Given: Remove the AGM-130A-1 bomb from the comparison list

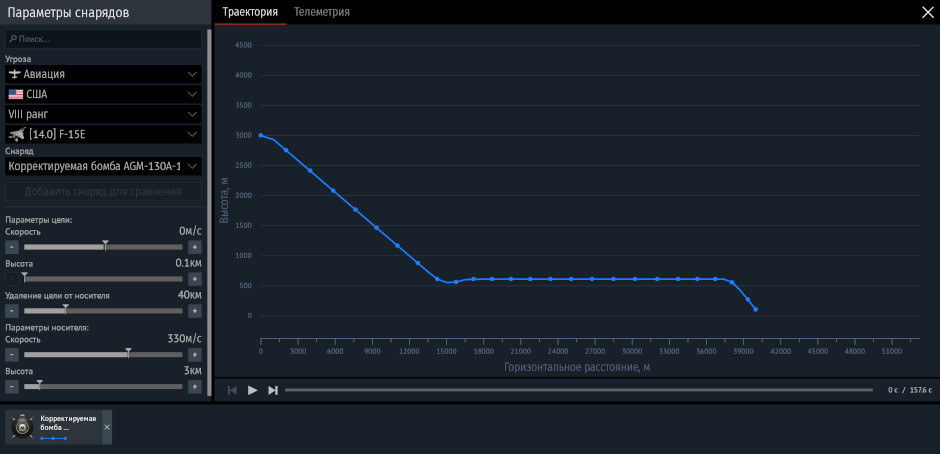Looking at the screenshot, I should click(x=107, y=427).
